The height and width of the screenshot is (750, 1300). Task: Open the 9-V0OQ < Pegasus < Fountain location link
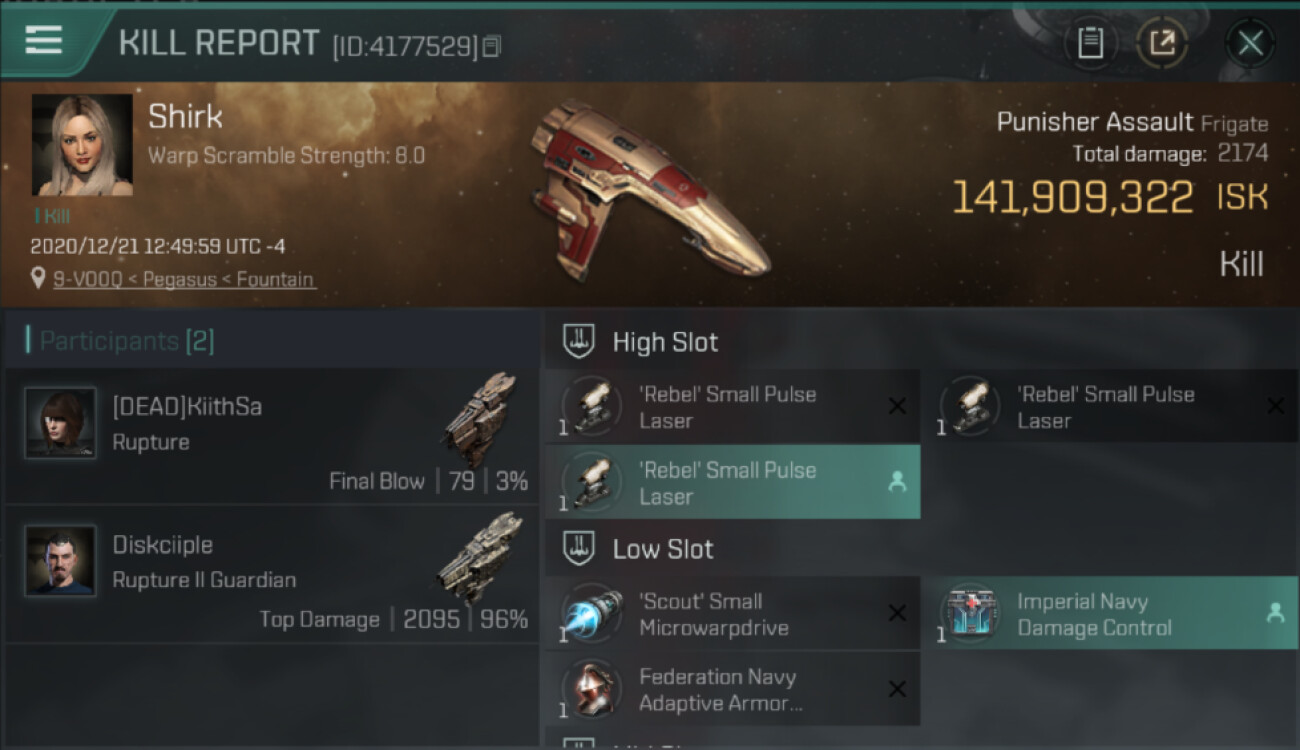click(x=184, y=280)
